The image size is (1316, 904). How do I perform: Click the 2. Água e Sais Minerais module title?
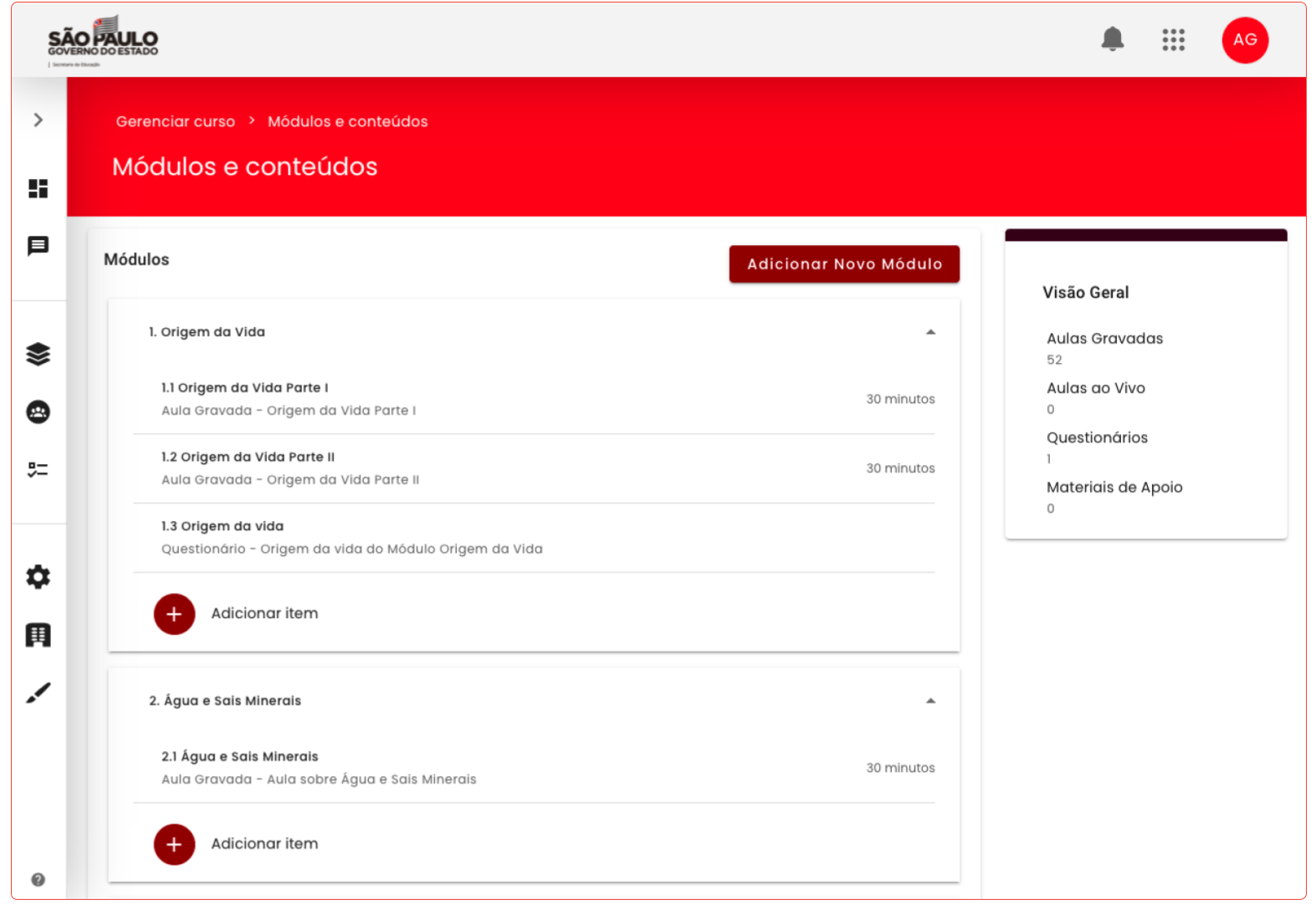(225, 701)
